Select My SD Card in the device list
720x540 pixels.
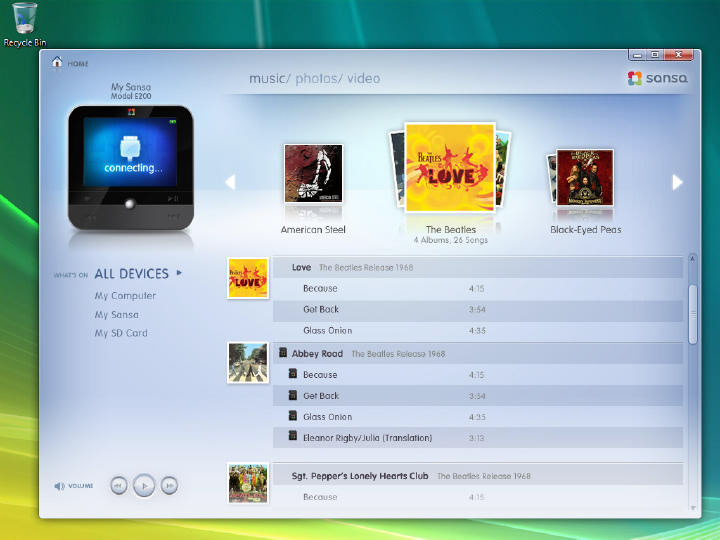click(x=121, y=333)
